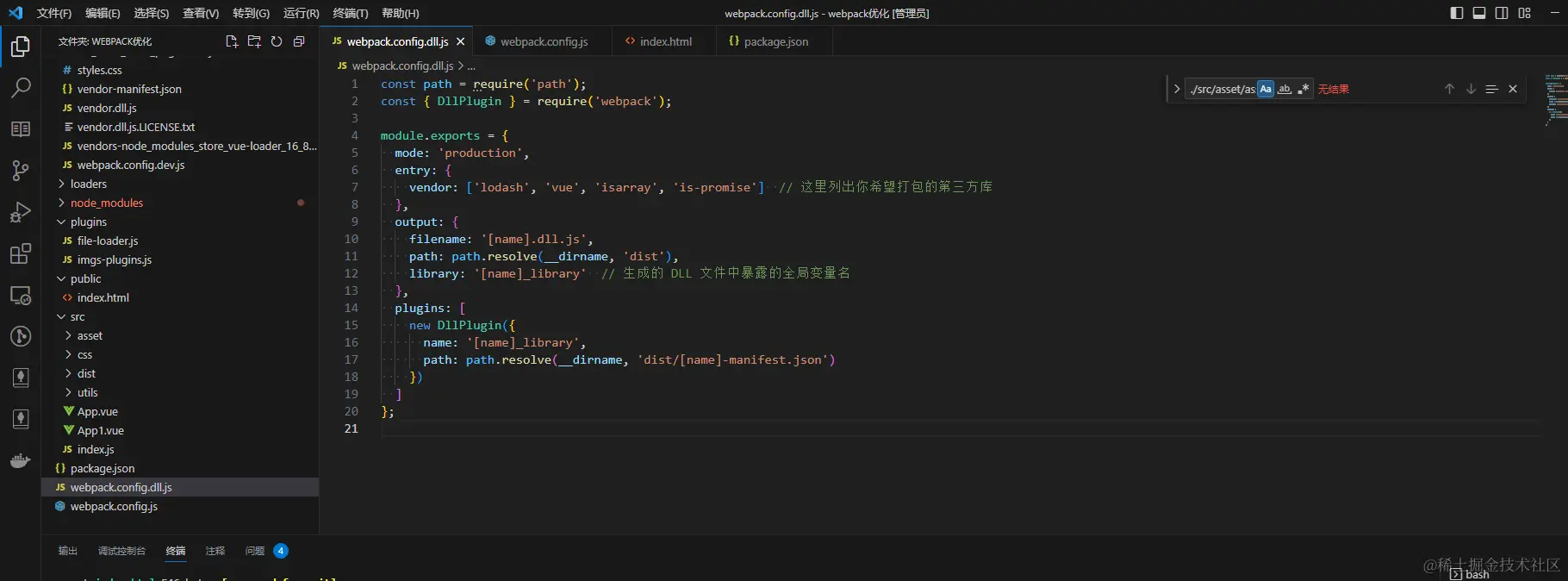Switch to the 问题 panel tab
The width and height of the screenshot is (1568, 581).
266,551
